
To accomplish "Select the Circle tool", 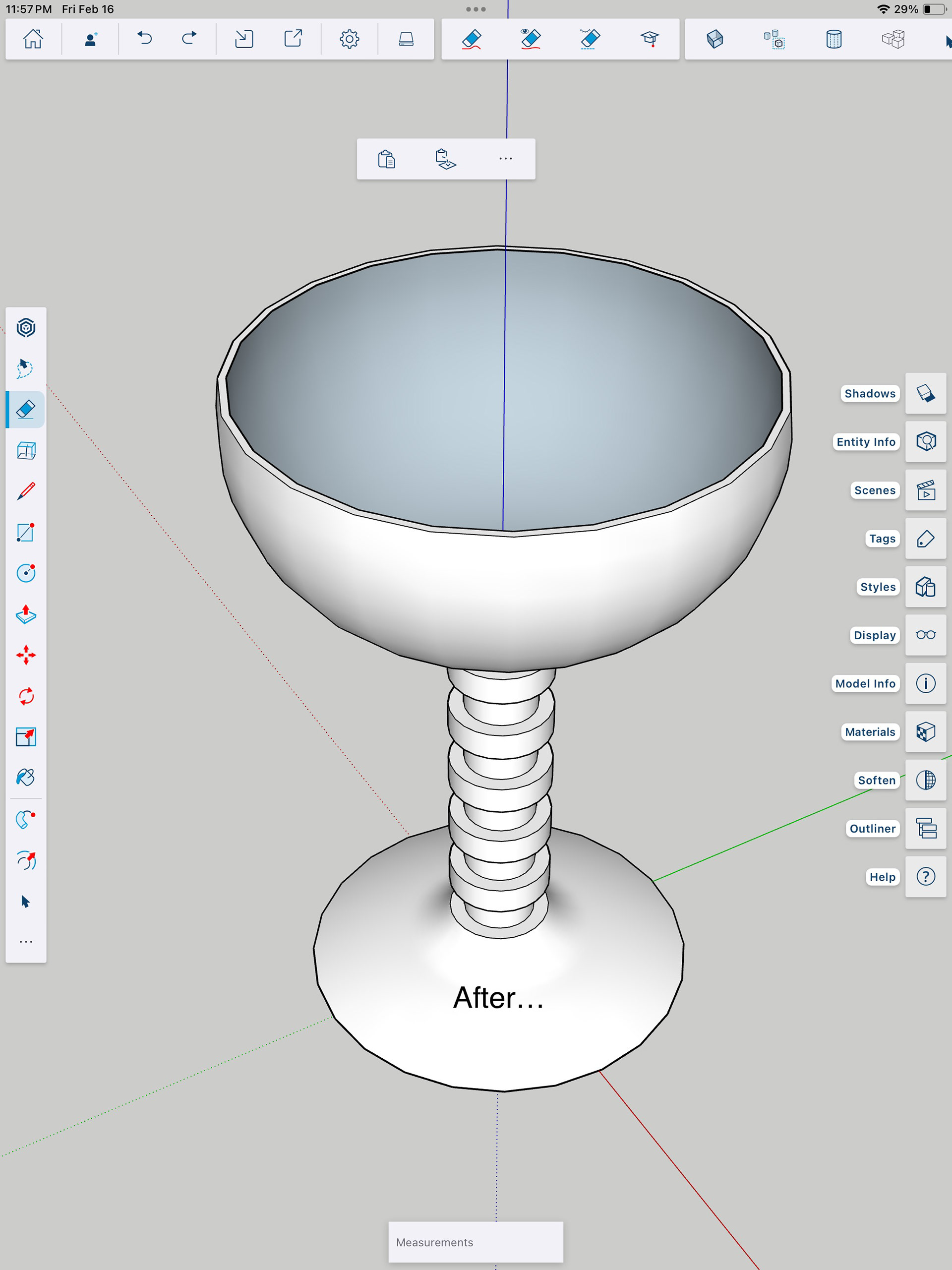I will click(26, 573).
